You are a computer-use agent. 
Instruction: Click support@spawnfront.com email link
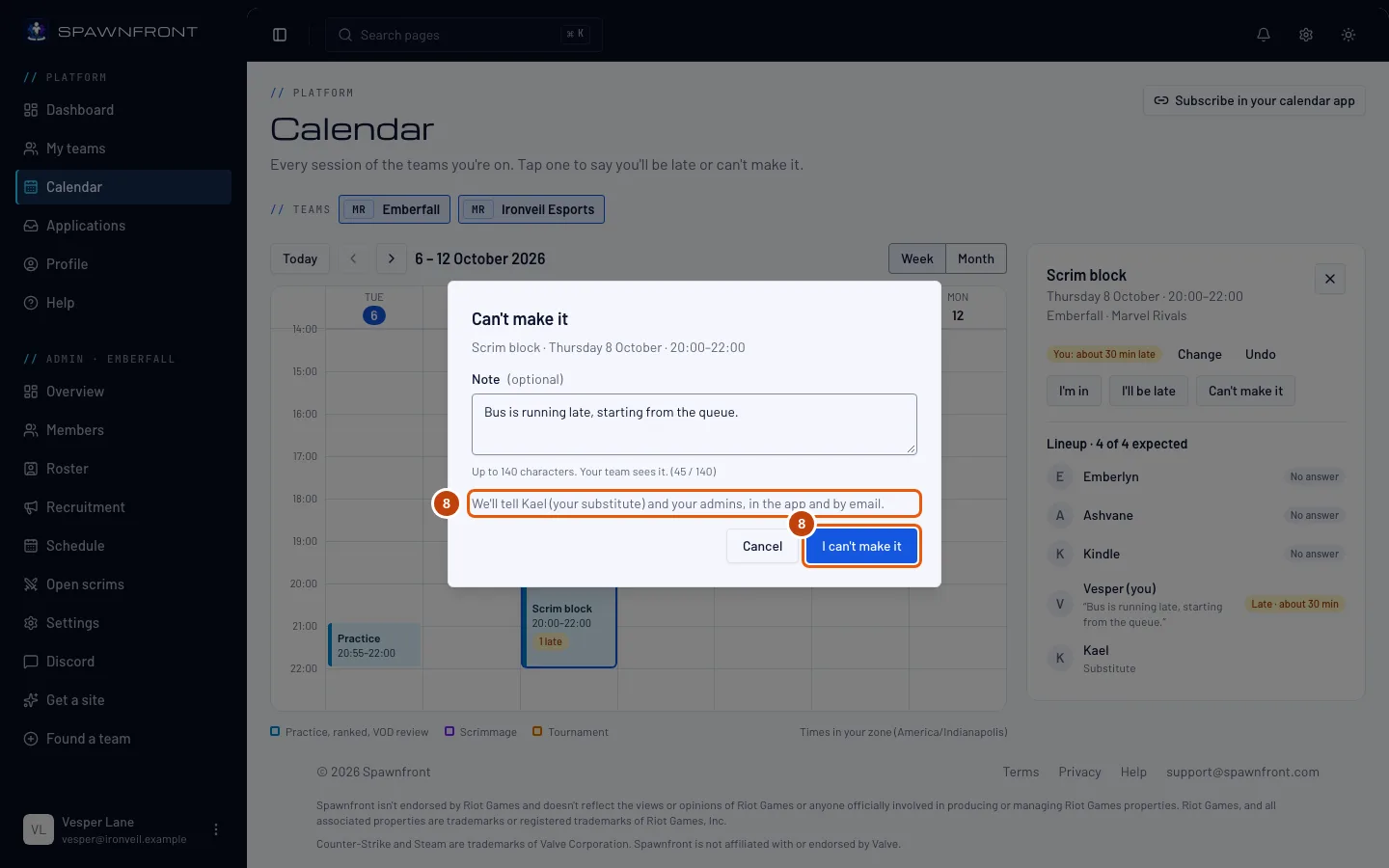coord(1242,772)
